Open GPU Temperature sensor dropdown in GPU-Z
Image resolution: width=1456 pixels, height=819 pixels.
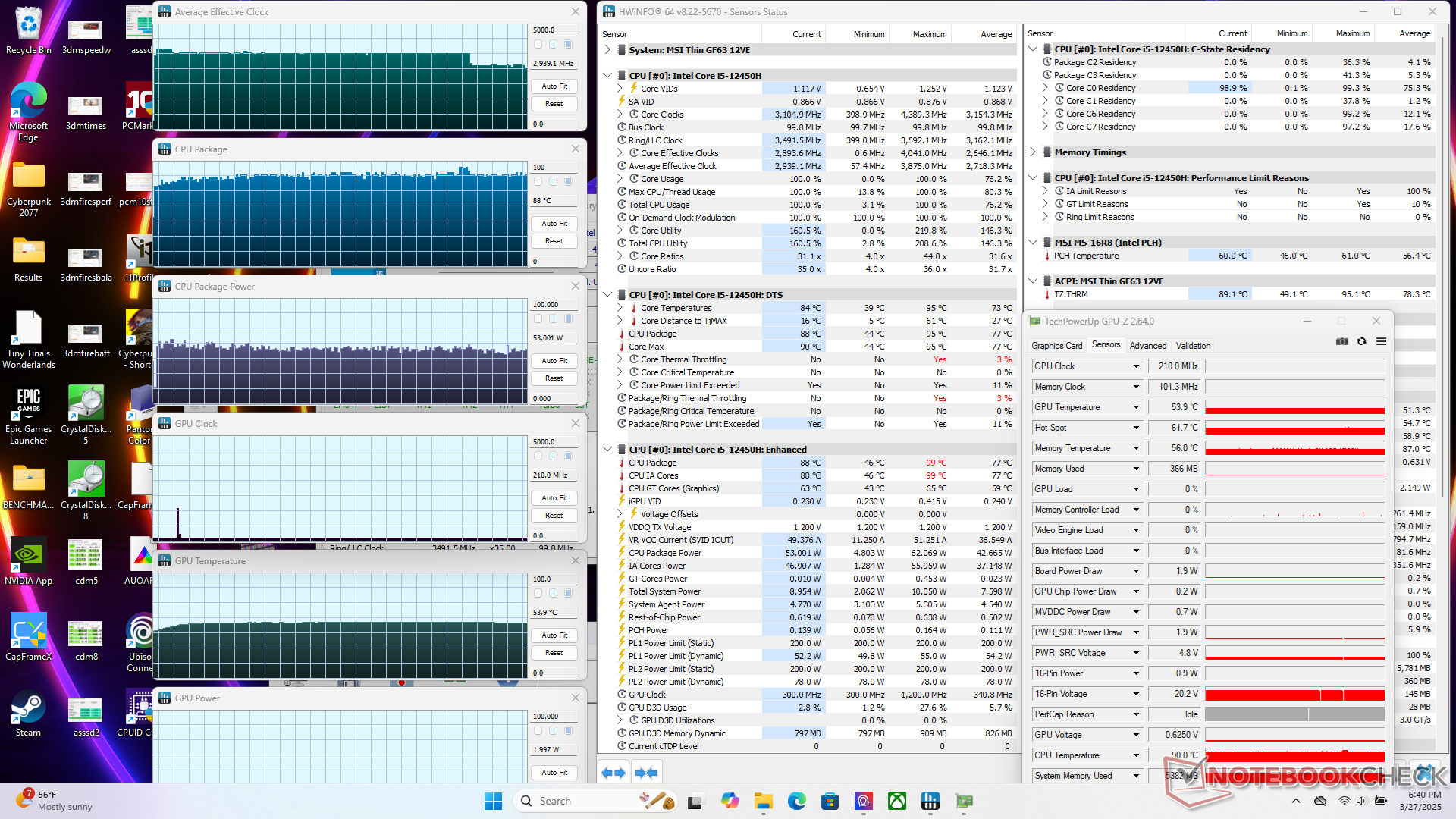click(x=1136, y=407)
